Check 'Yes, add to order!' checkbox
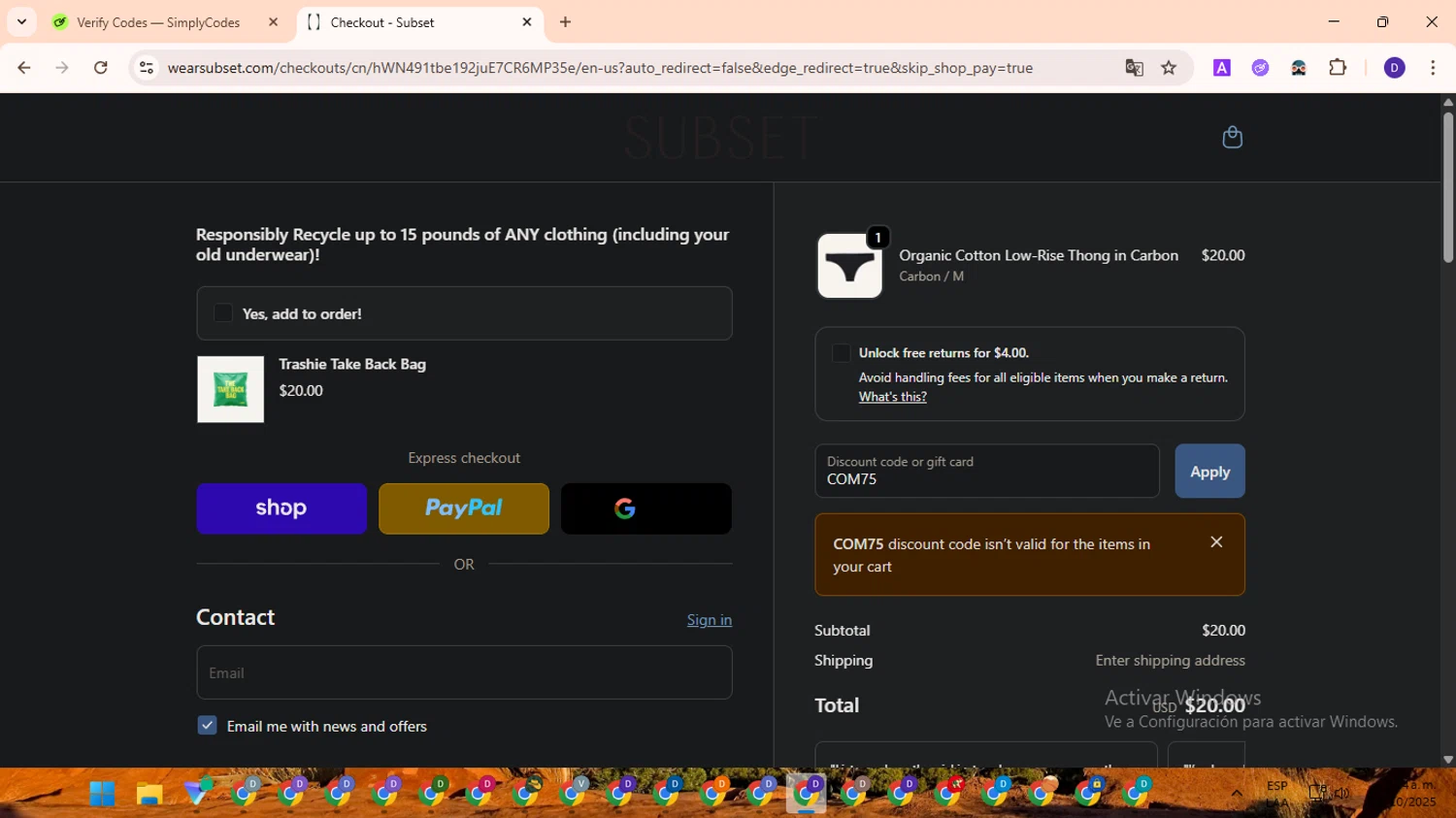Viewport: 1456px width, 818px height. tap(223, 313)
